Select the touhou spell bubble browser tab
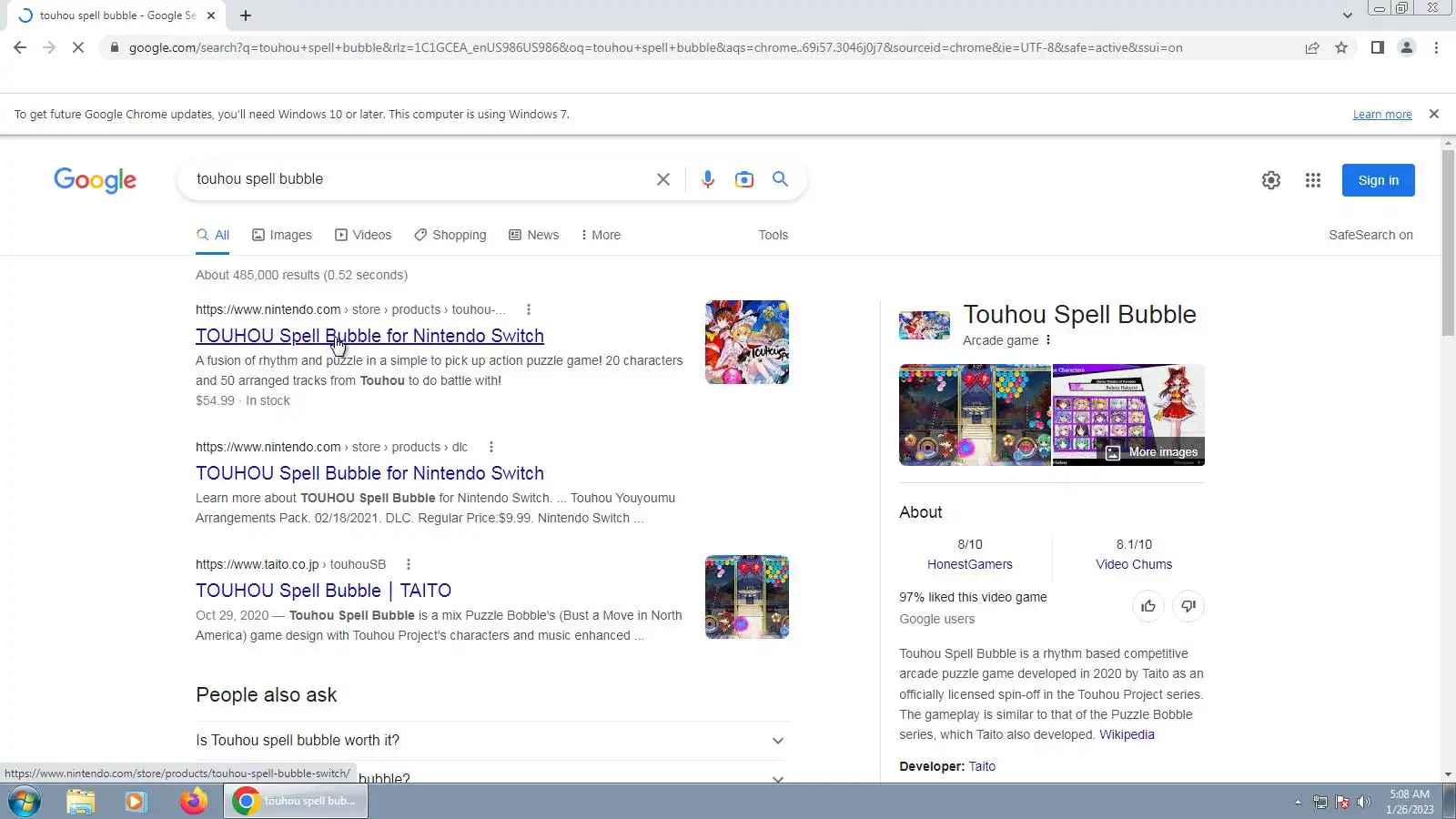The width and height of the screenshot is (1456, 819). pos(117,15)
